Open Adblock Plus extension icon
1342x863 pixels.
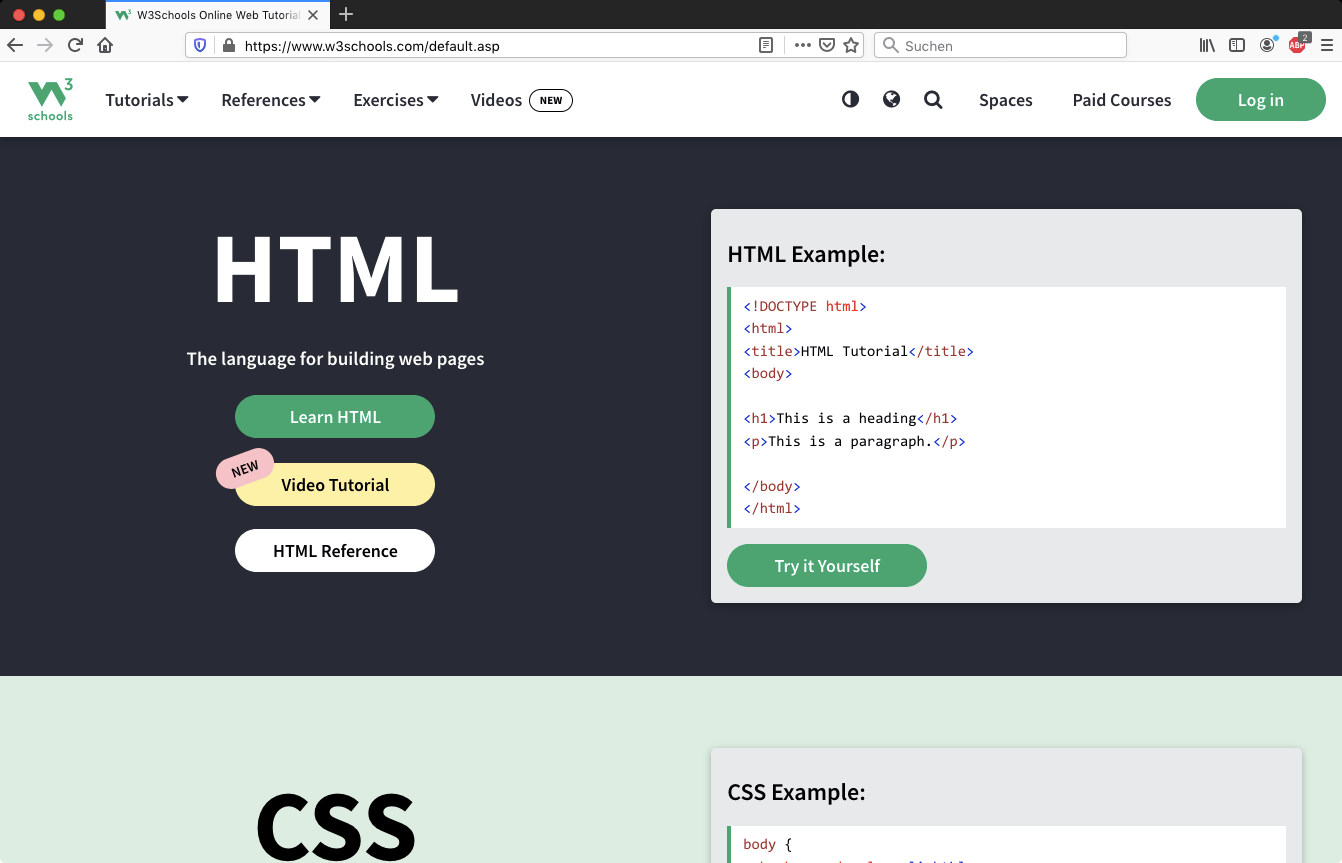(1298, 44)
